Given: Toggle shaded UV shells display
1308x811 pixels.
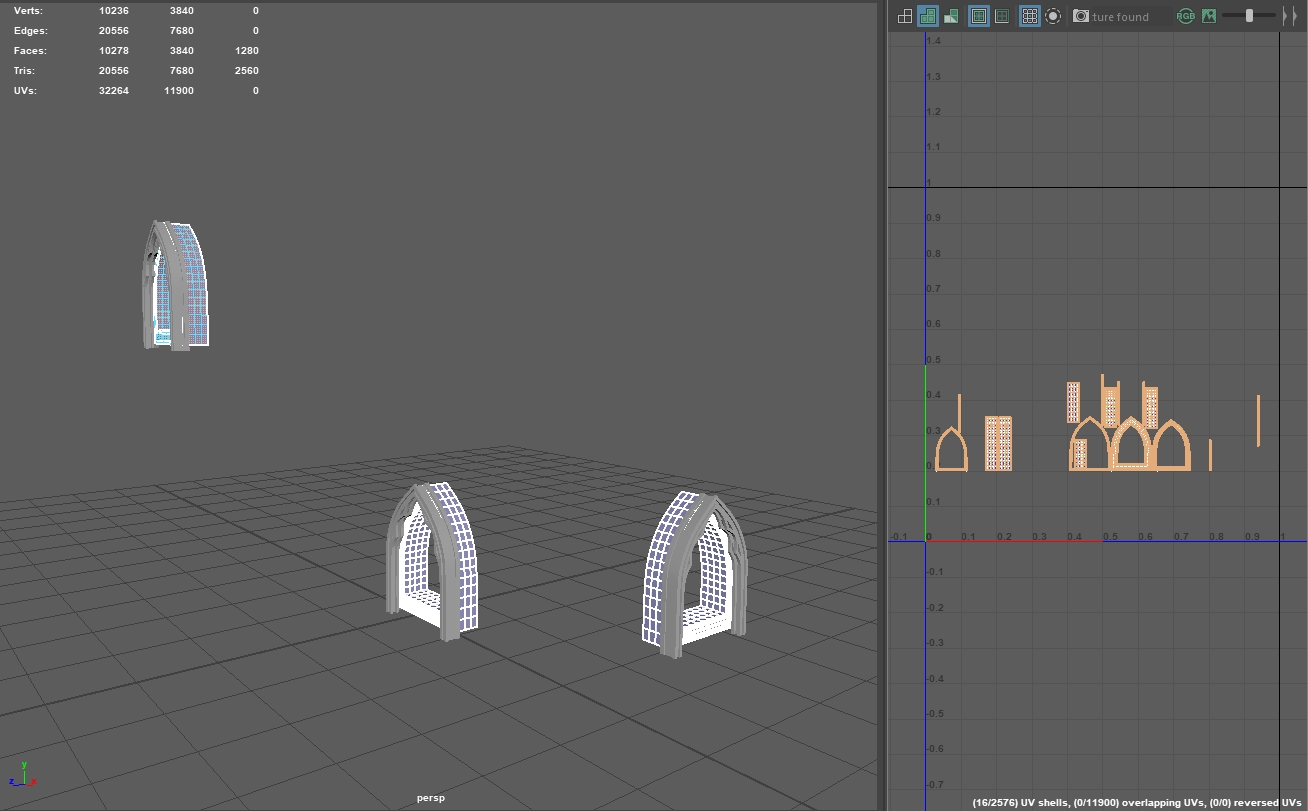Looking at the screenshot, I should point(928,16).
